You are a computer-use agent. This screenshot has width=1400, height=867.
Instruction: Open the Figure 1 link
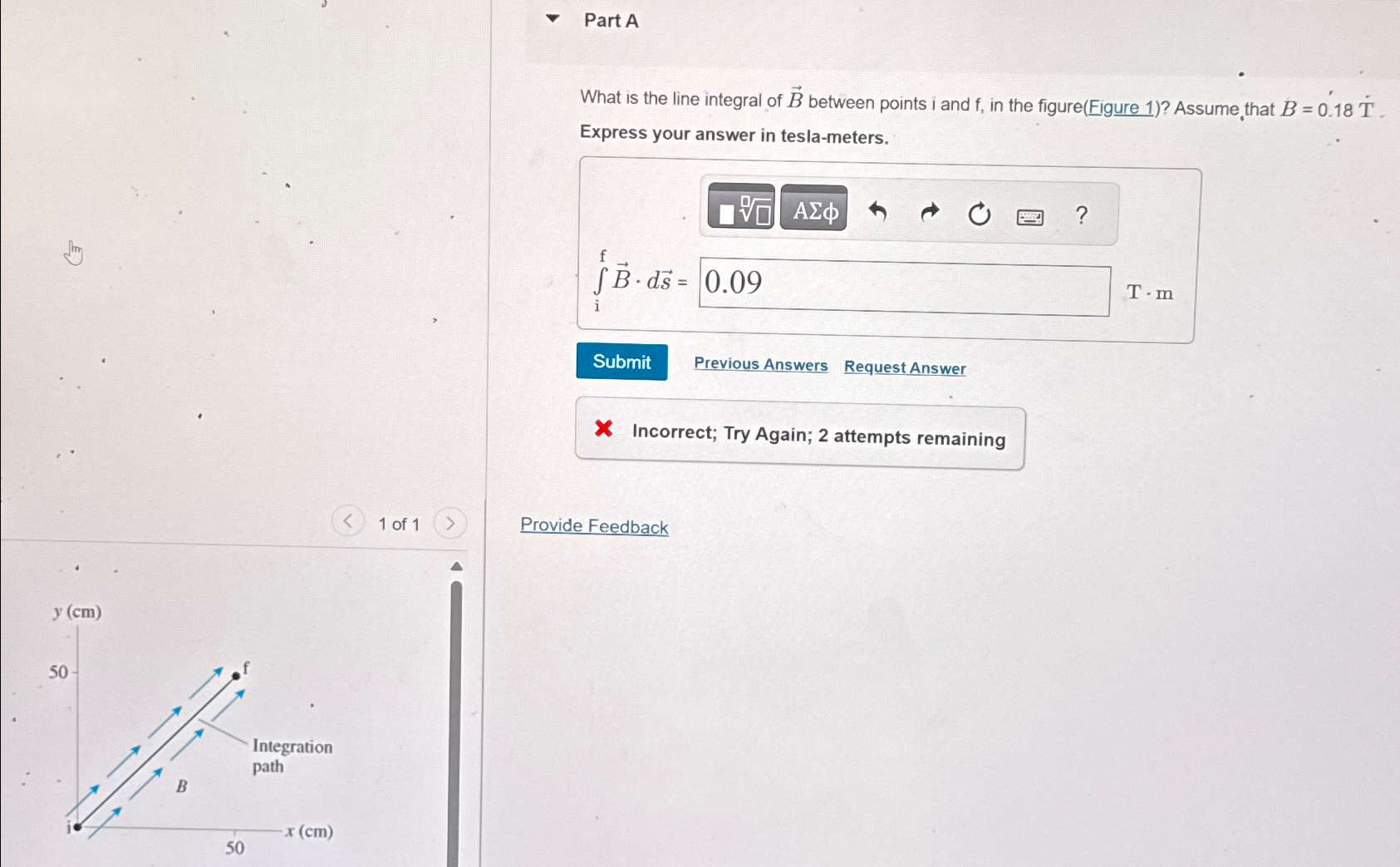tap(1121, 107)
